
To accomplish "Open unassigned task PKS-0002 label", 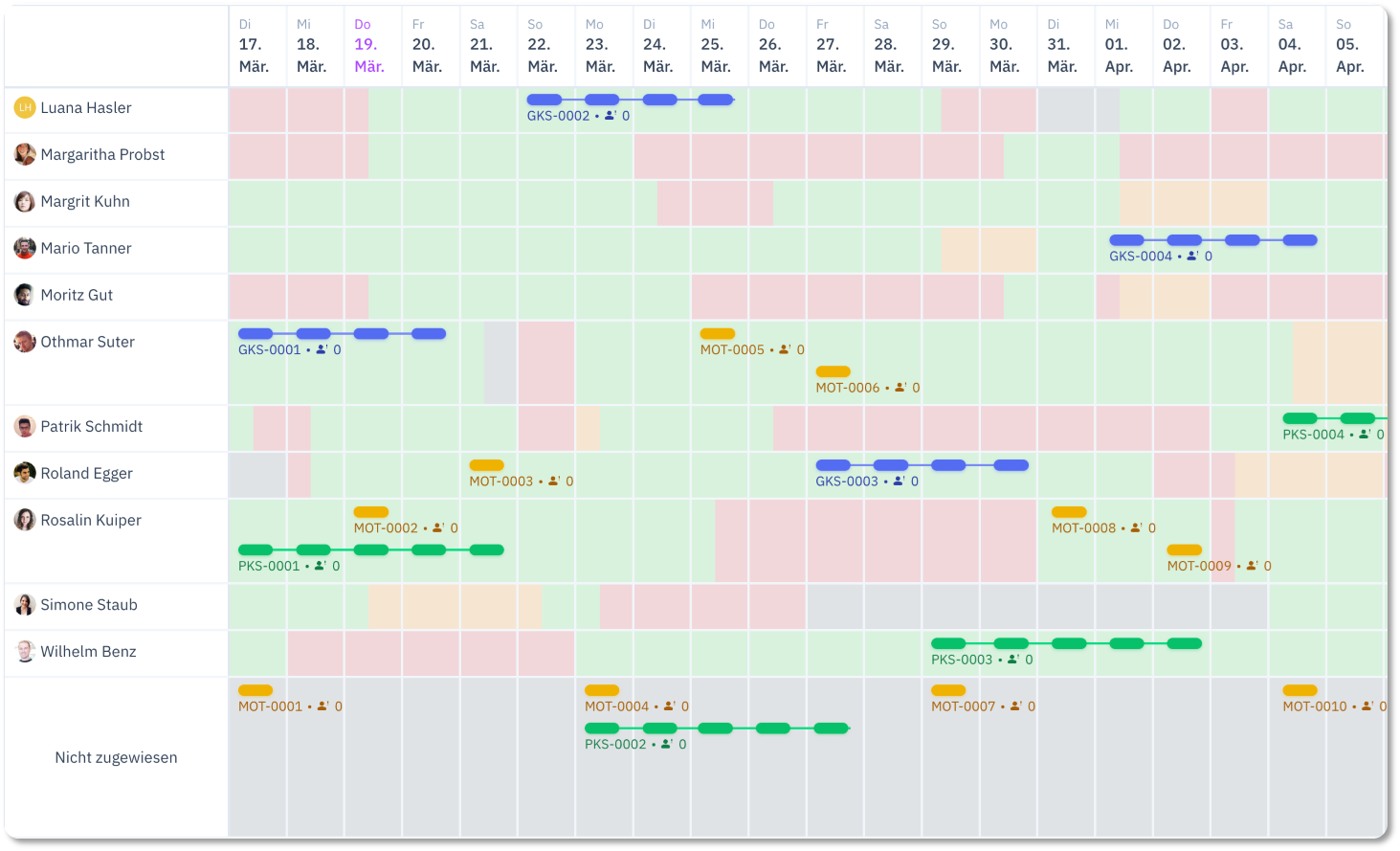I will pyautogui.click(x=615, y=745).
